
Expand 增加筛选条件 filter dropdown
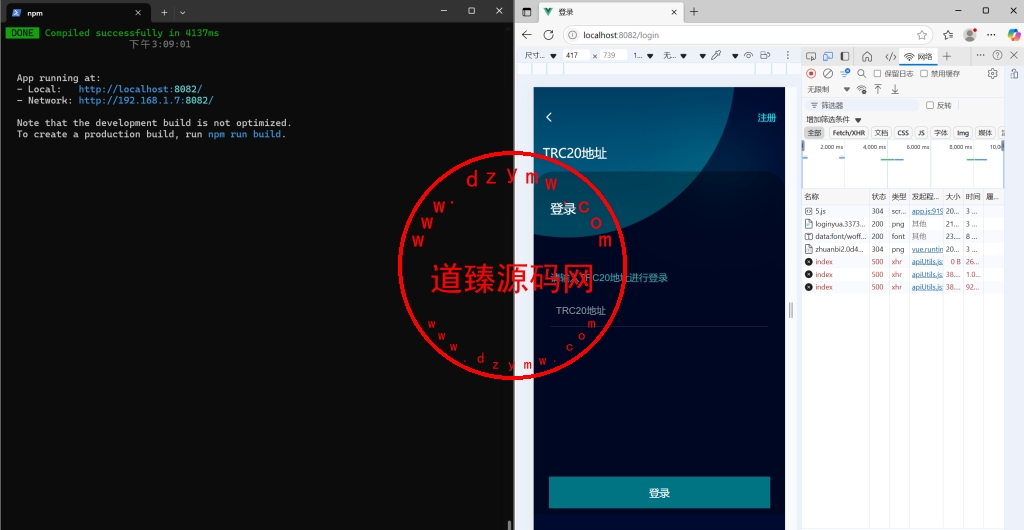834,119
